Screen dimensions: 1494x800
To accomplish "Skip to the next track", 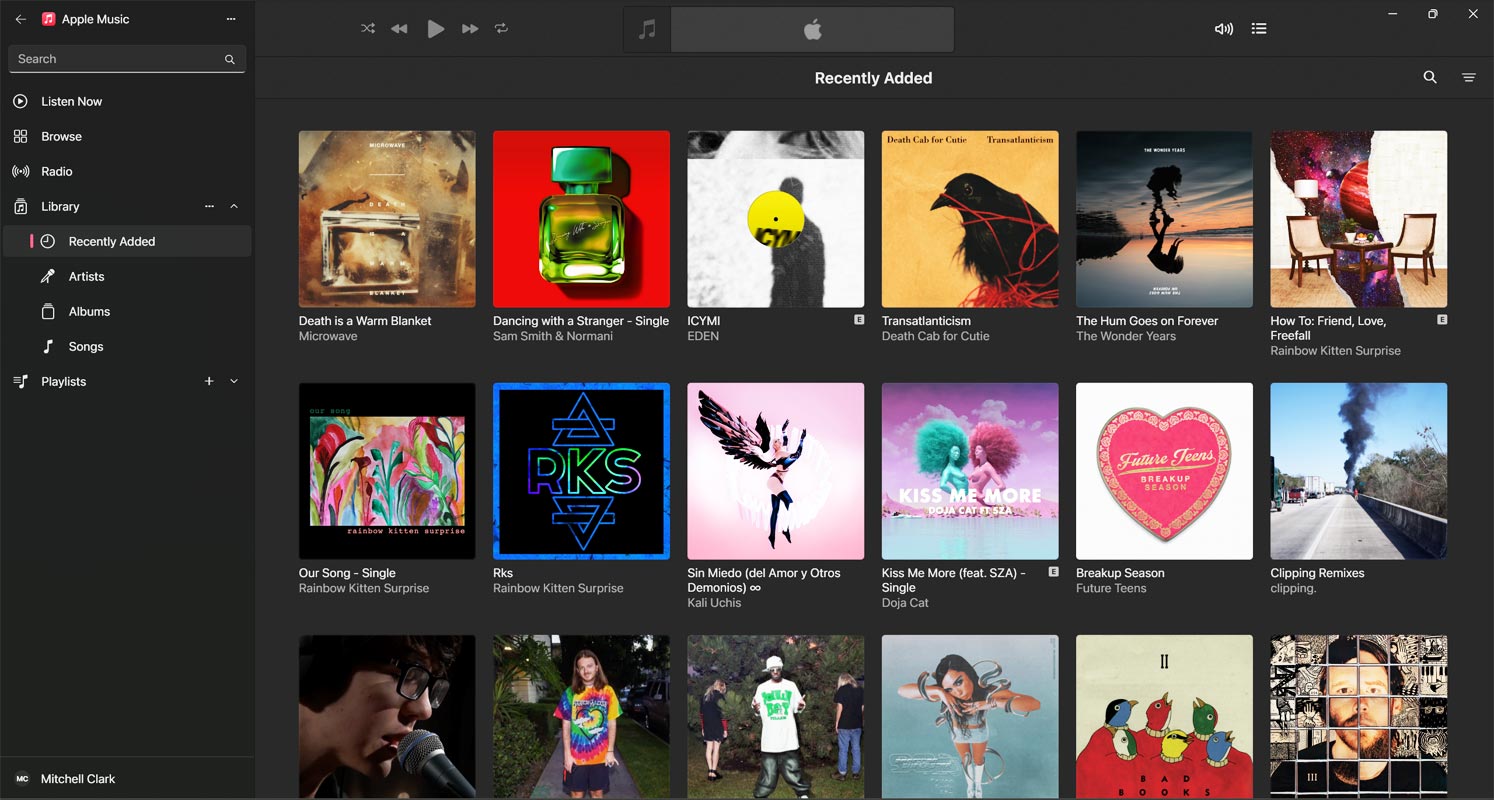I will click(x=470, y=29).
